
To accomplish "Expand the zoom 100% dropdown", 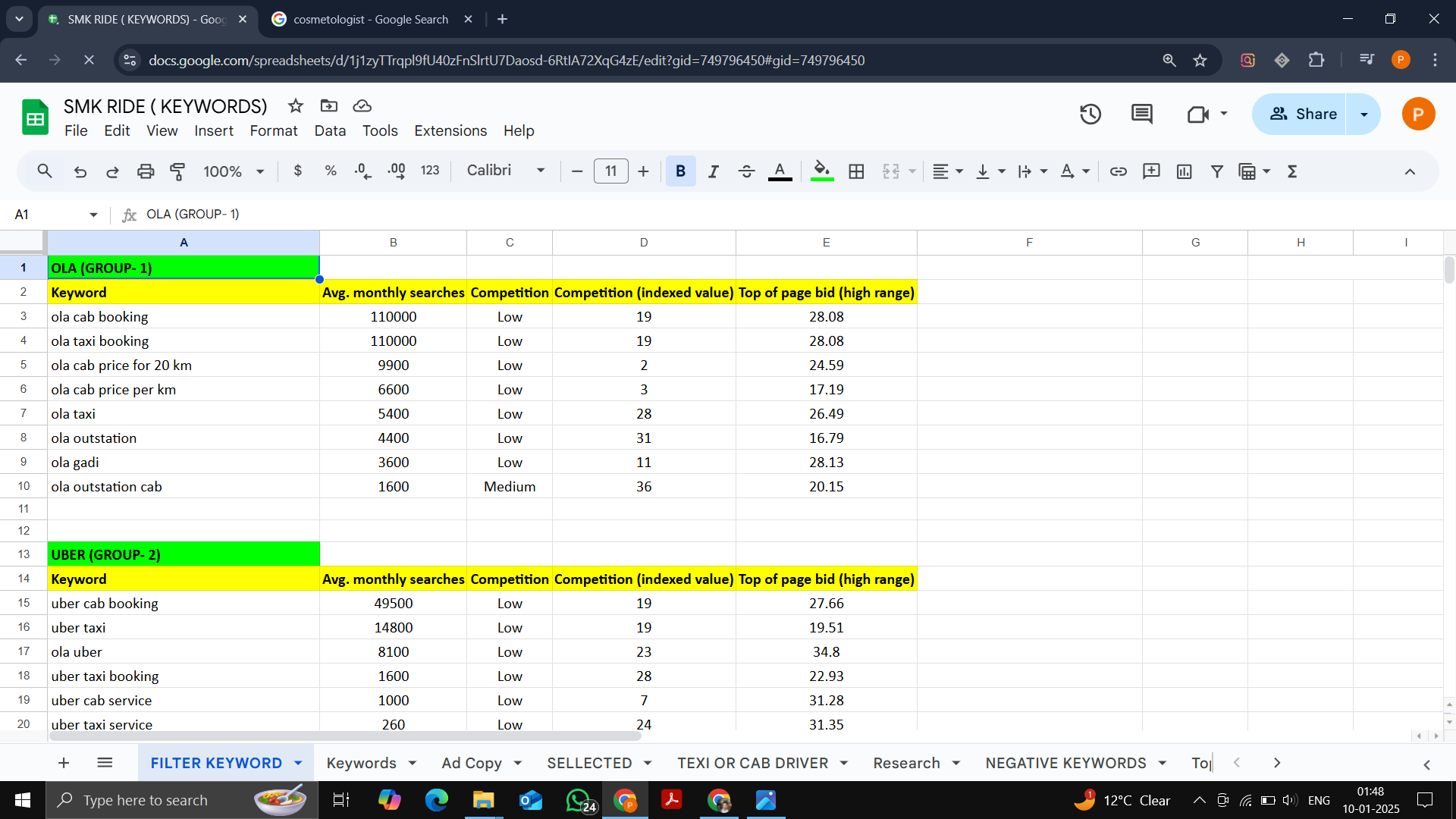I will pos(260,171).
